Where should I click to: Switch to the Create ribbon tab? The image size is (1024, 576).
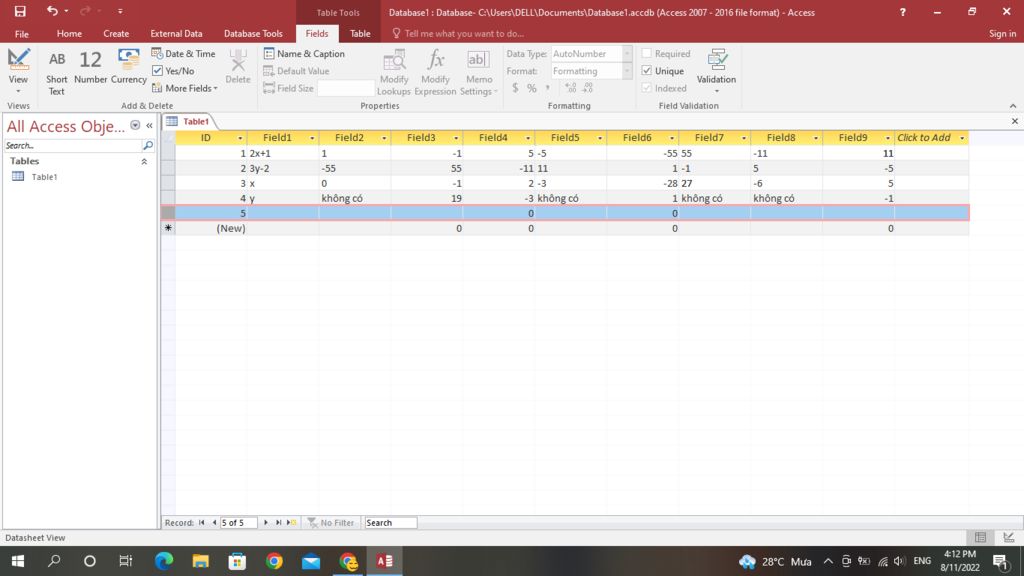pos(116,34)
